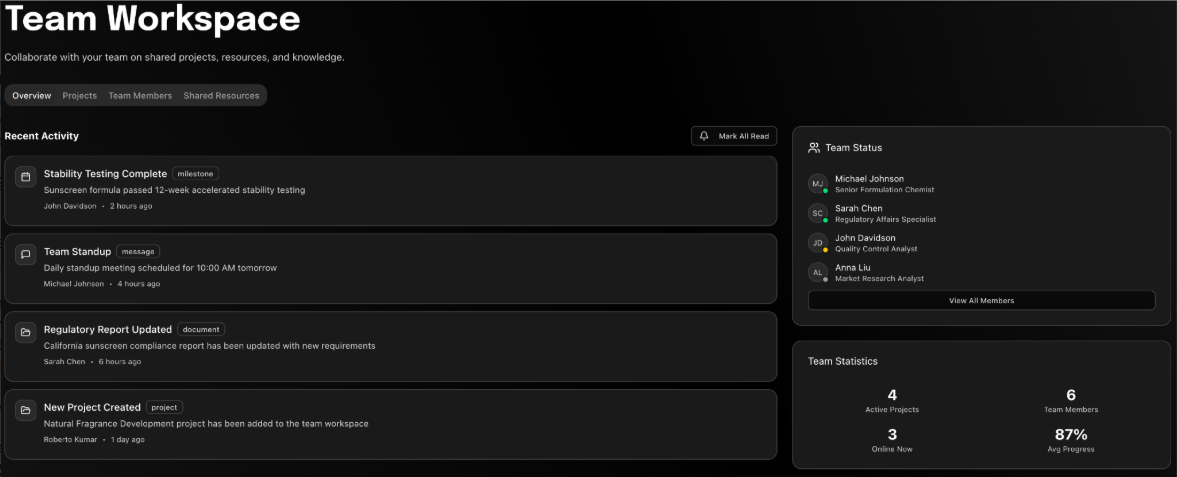Click the Avg Progress statistic
1177x477 pixels.
click(x=1071, y=440)
